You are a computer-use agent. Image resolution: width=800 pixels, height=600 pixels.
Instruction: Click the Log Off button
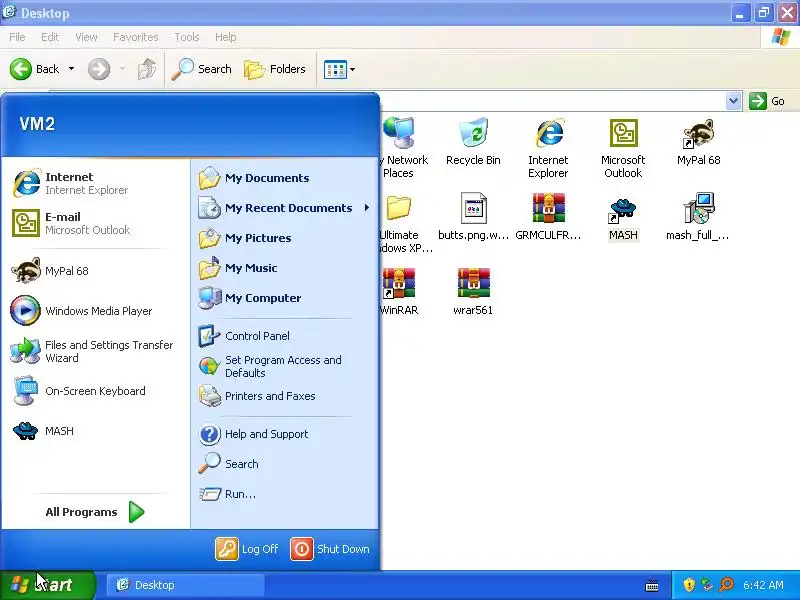pos(247,549)
